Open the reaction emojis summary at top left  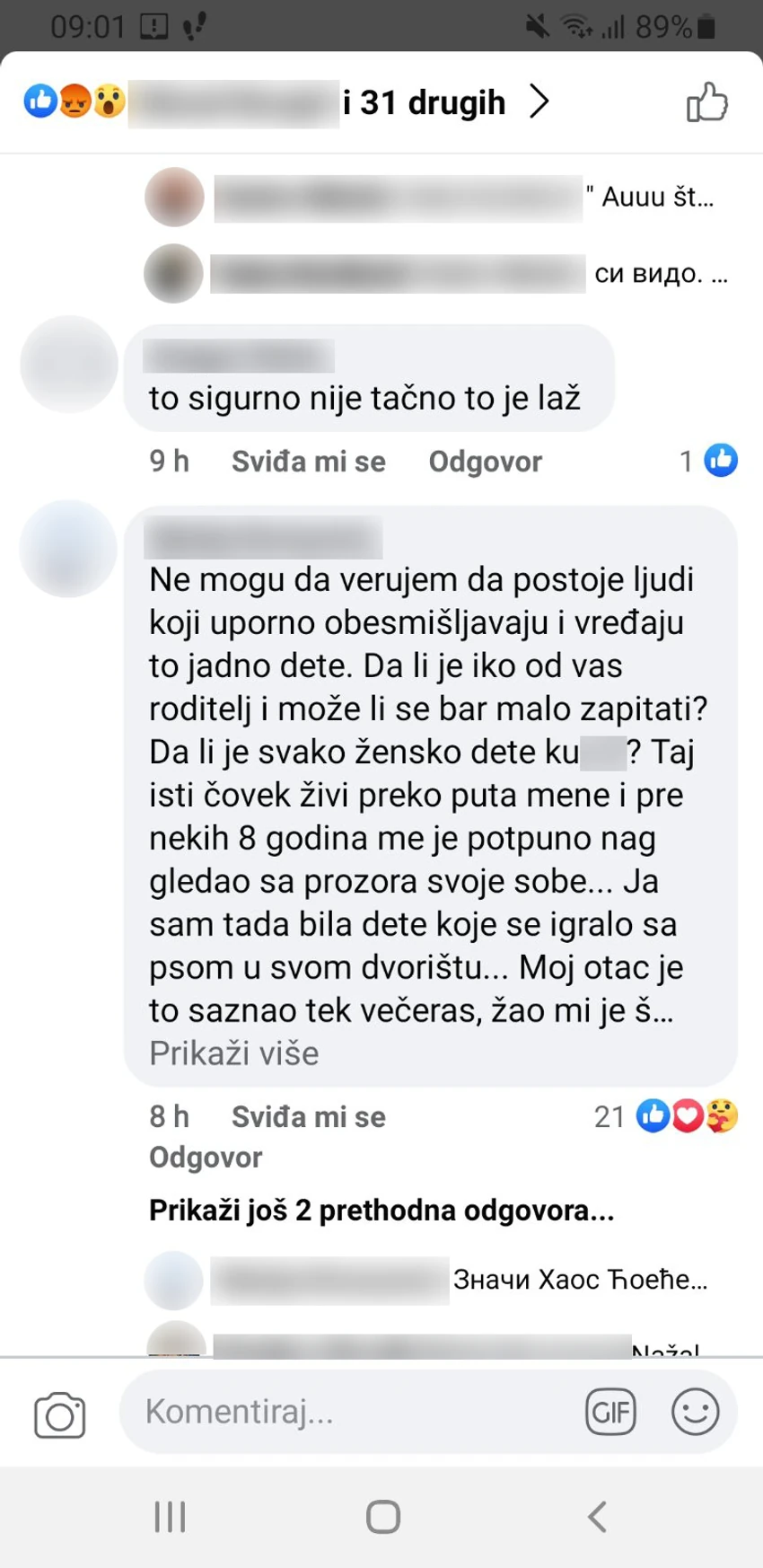75,101
